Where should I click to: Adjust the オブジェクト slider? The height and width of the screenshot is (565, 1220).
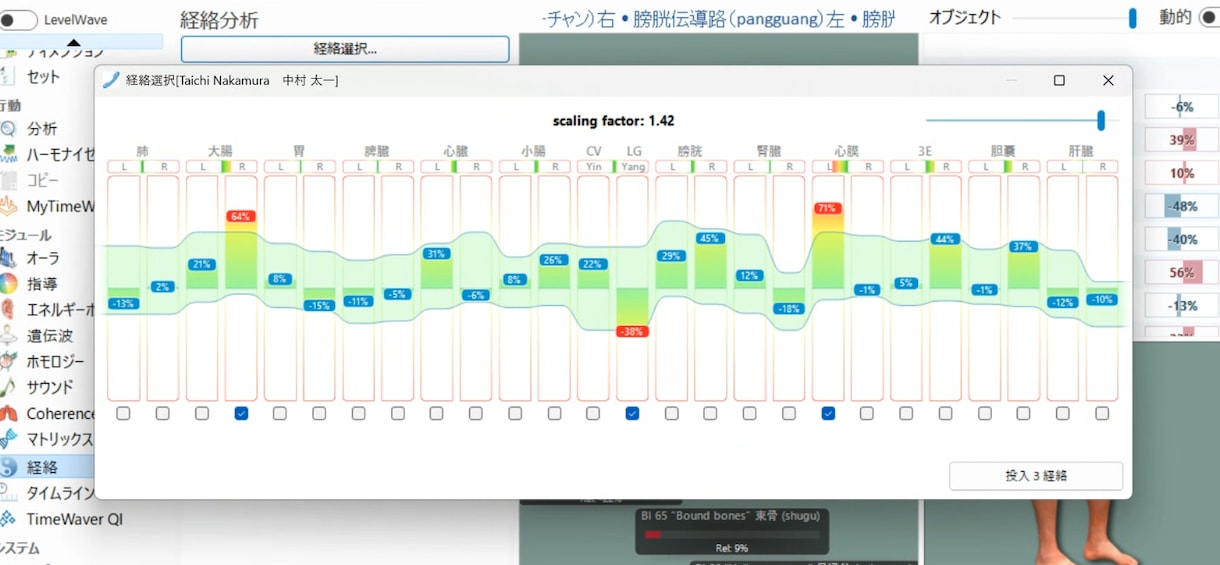pyautogui.click(x=1133, y=18)
